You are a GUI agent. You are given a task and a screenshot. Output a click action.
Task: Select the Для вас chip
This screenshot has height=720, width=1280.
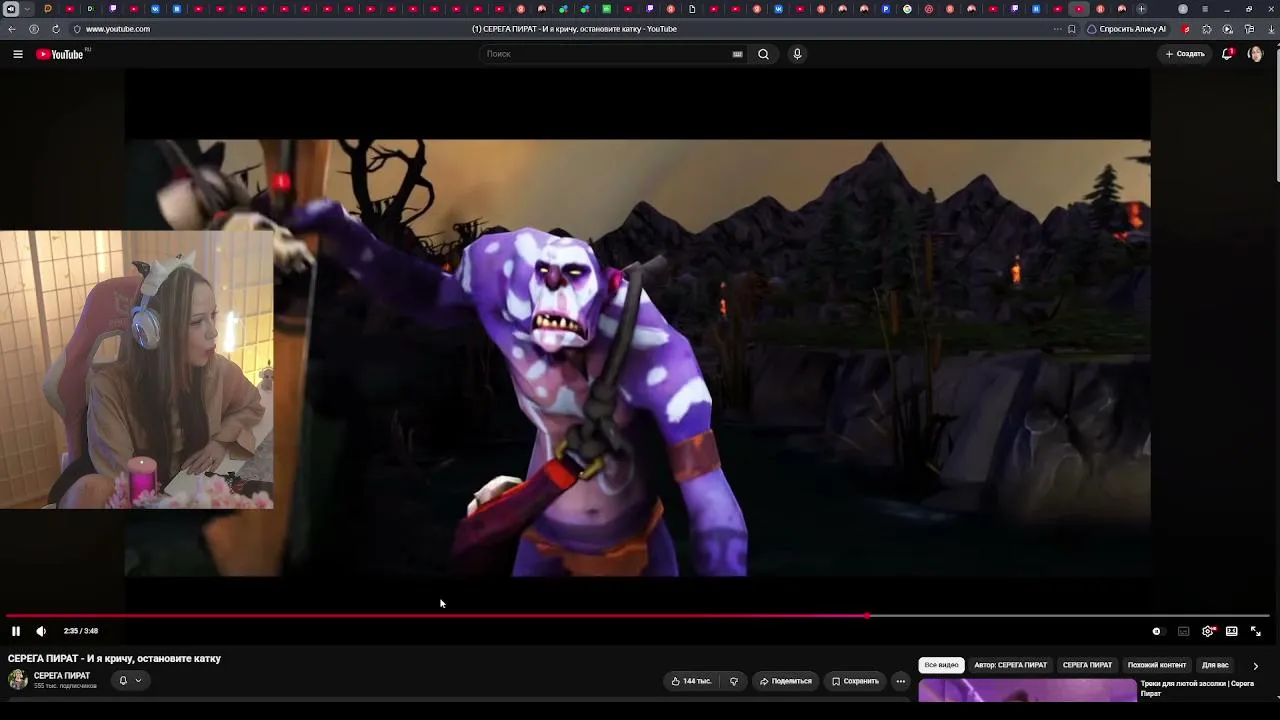(1215, 665)
